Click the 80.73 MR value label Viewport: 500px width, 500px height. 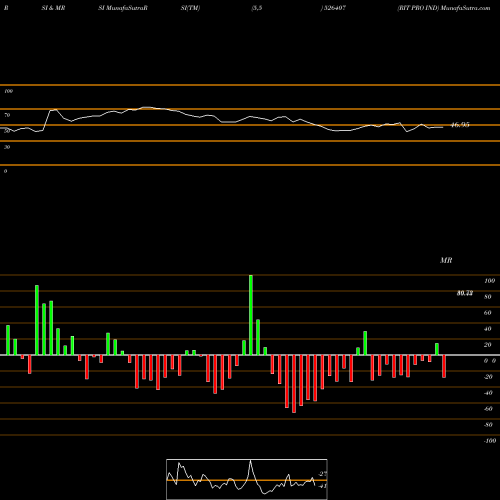click(x=465, y=293)
